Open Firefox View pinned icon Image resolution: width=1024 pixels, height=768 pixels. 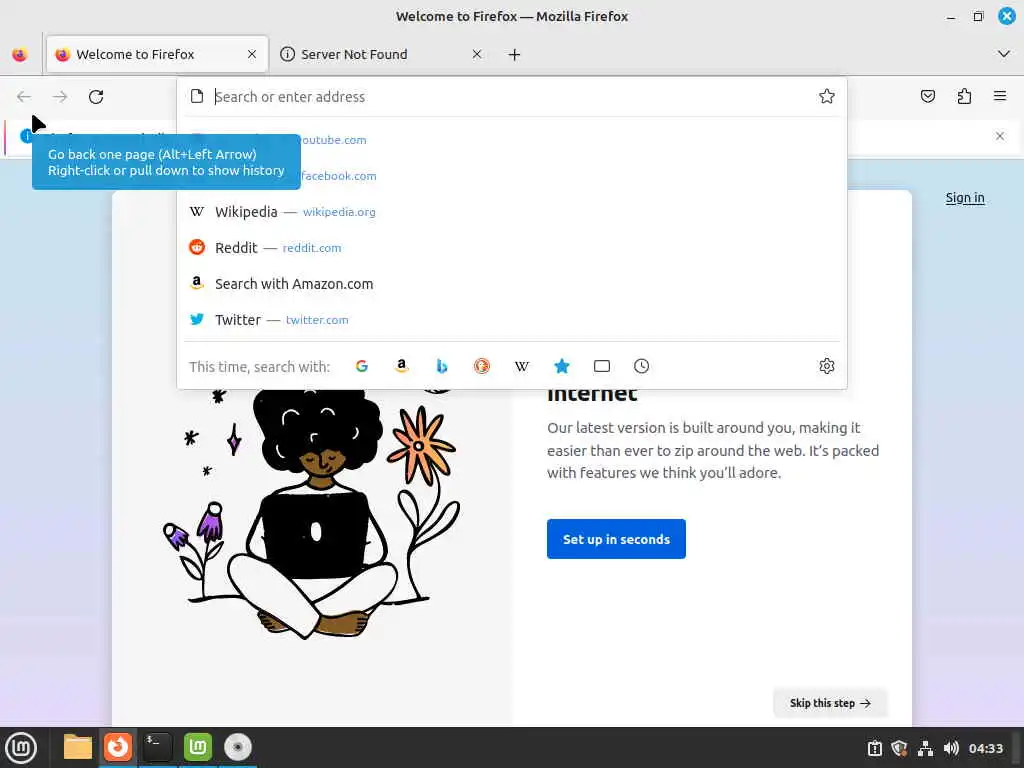click(20, 55)
